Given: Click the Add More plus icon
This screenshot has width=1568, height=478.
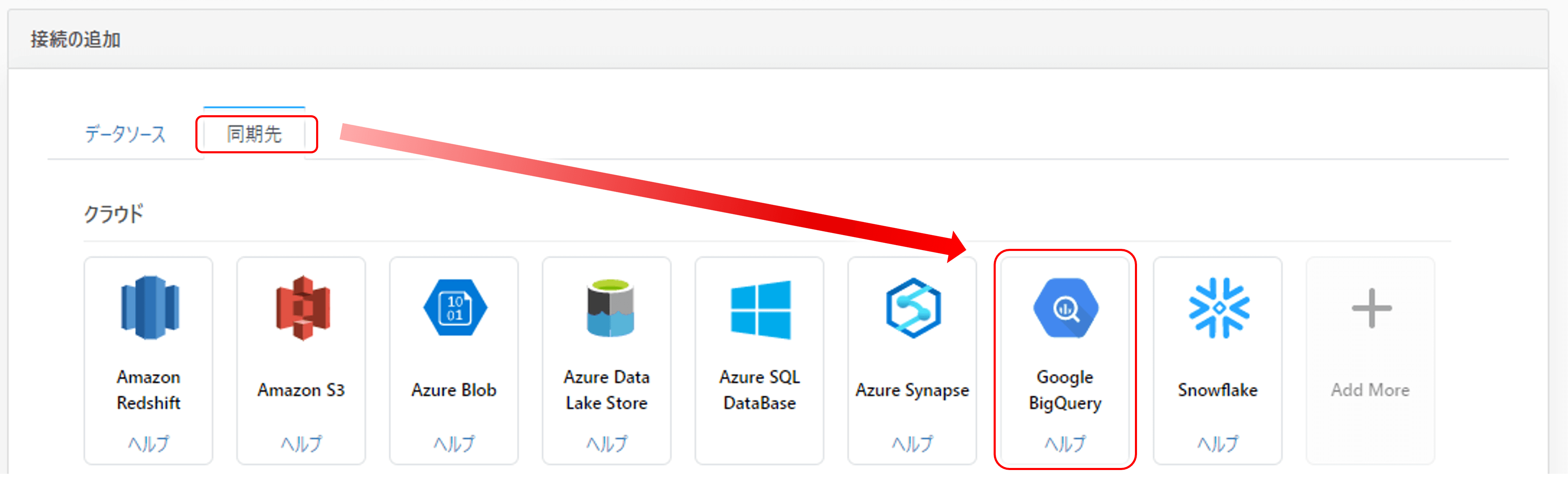Looking at the screenshot, I should coord(1371,308).
